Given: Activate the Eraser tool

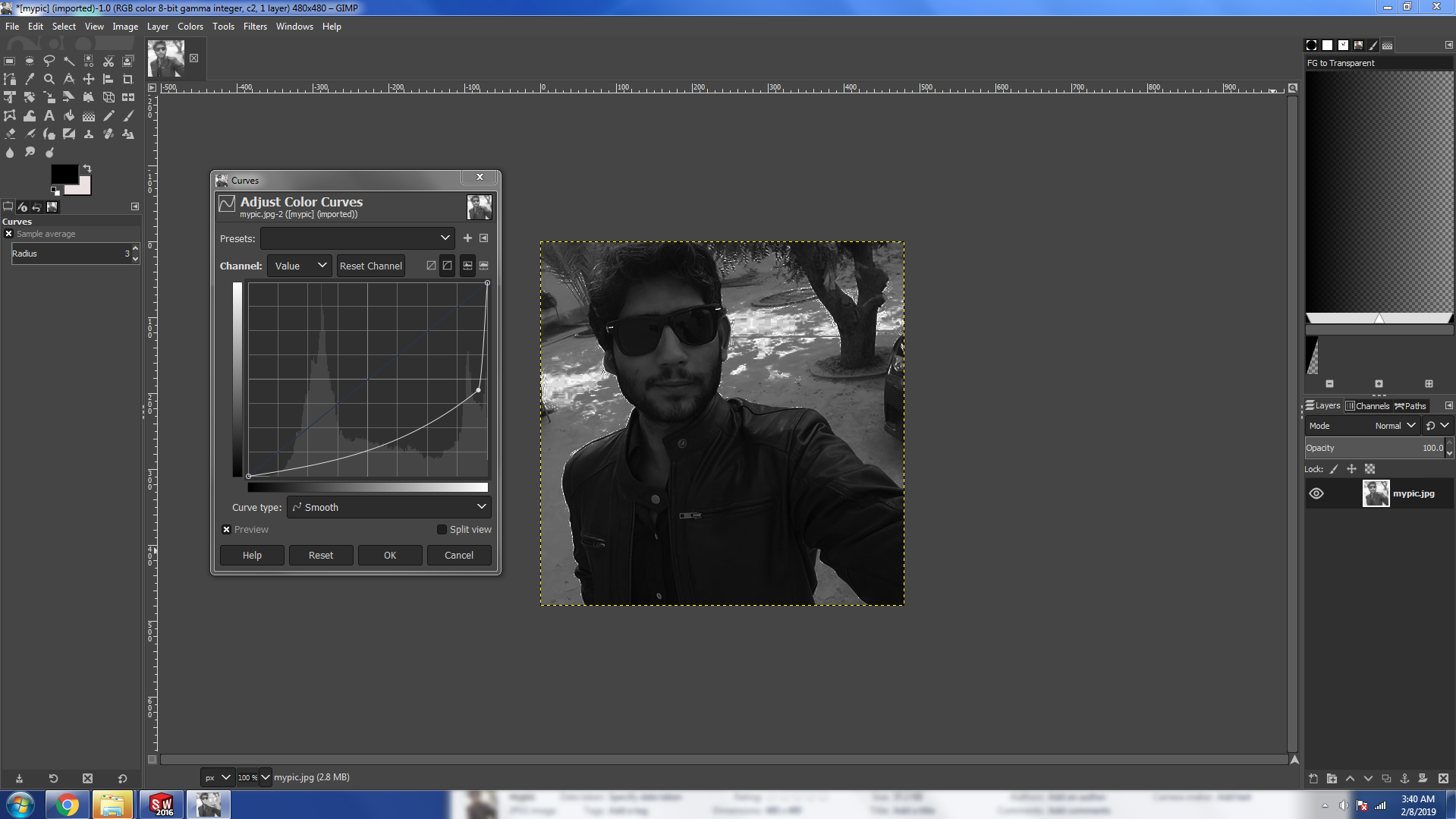Looking at the screenshot, I should tap(10, 134).
